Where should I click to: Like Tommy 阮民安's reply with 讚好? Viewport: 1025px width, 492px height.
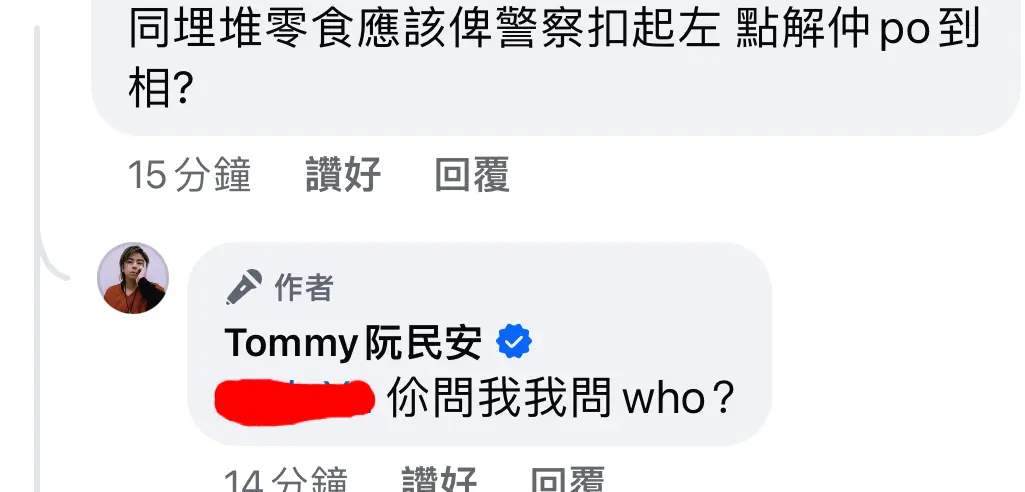point(439,480)
